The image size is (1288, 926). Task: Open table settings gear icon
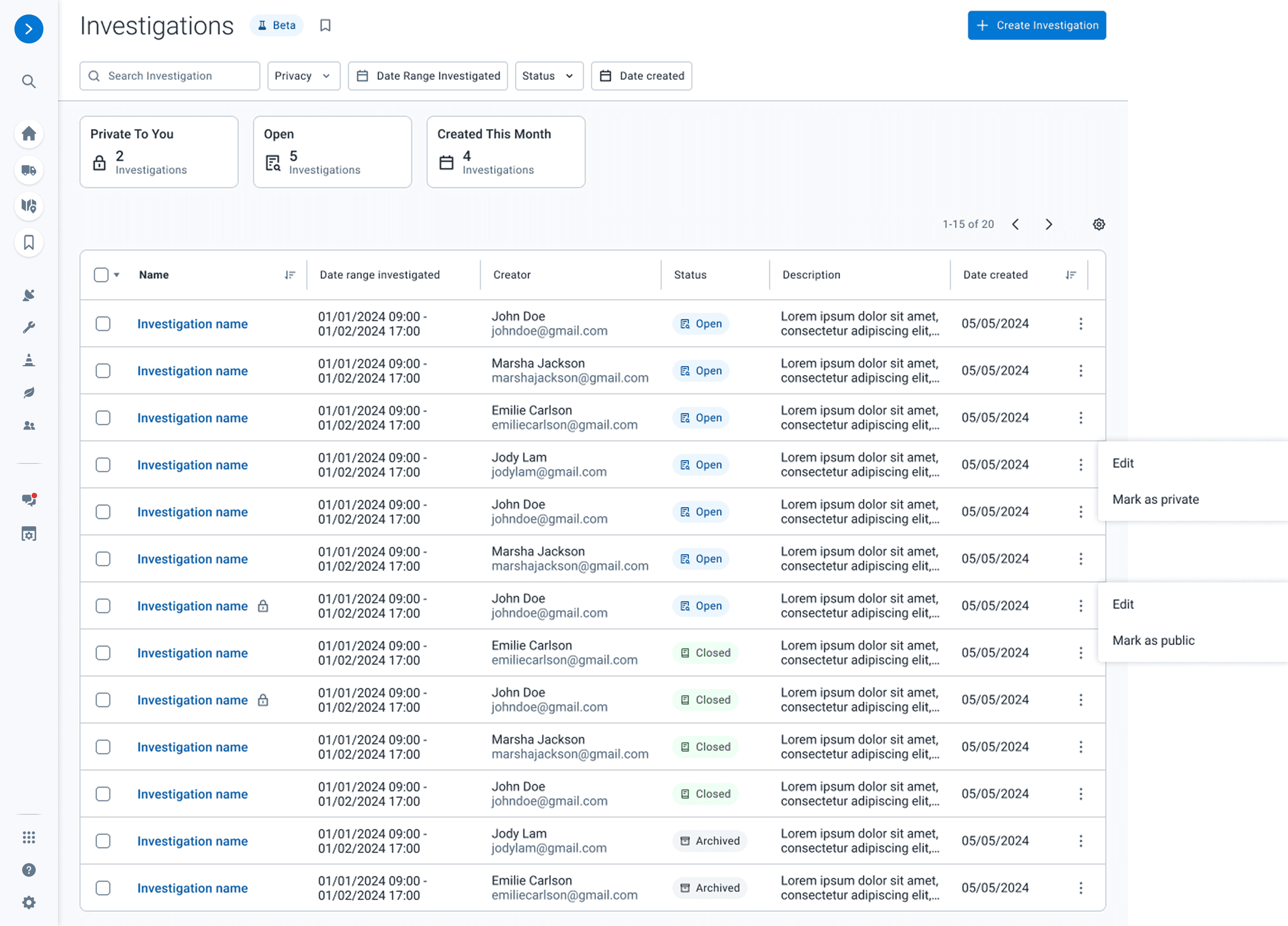[1099, 224]
